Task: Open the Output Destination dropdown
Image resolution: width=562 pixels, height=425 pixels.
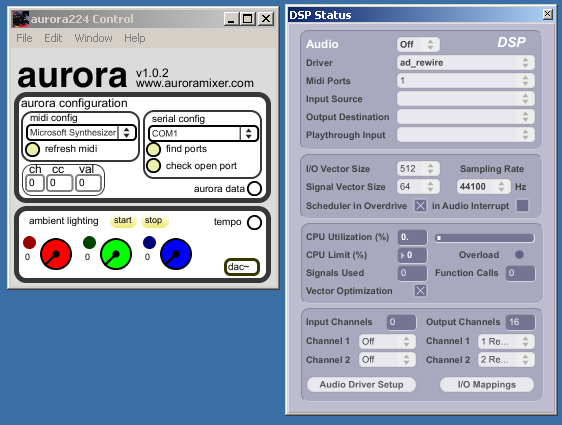Action: (x=466, y=117)
